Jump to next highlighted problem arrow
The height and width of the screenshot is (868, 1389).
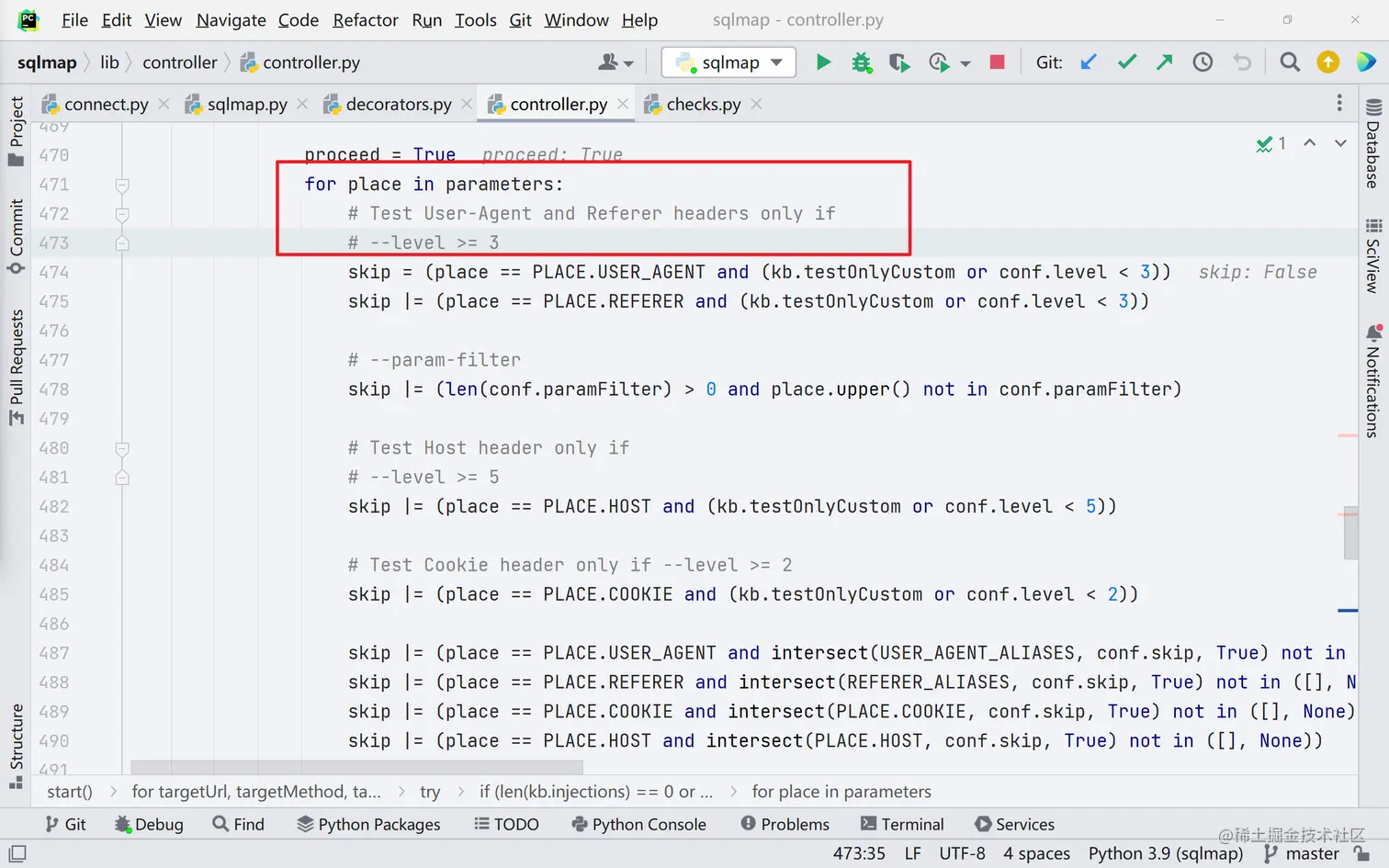(1340, 143)
